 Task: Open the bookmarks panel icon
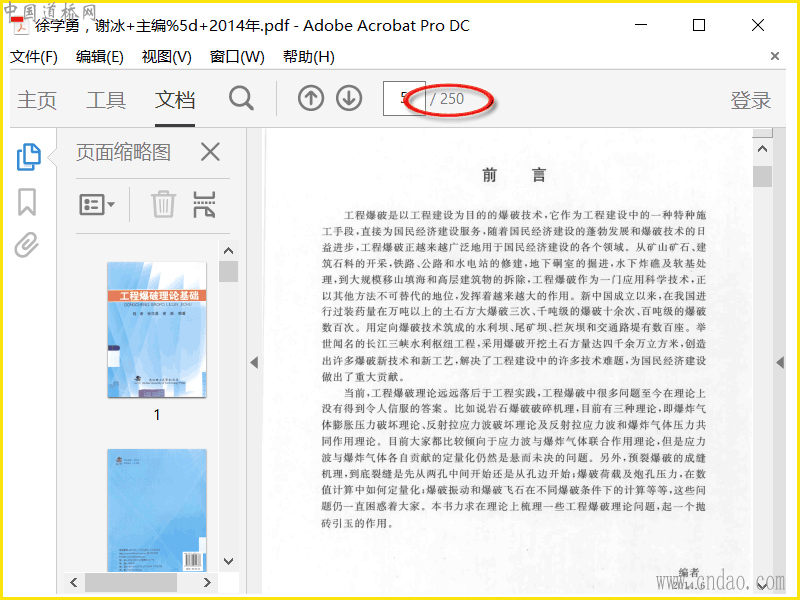coord(27,202)
